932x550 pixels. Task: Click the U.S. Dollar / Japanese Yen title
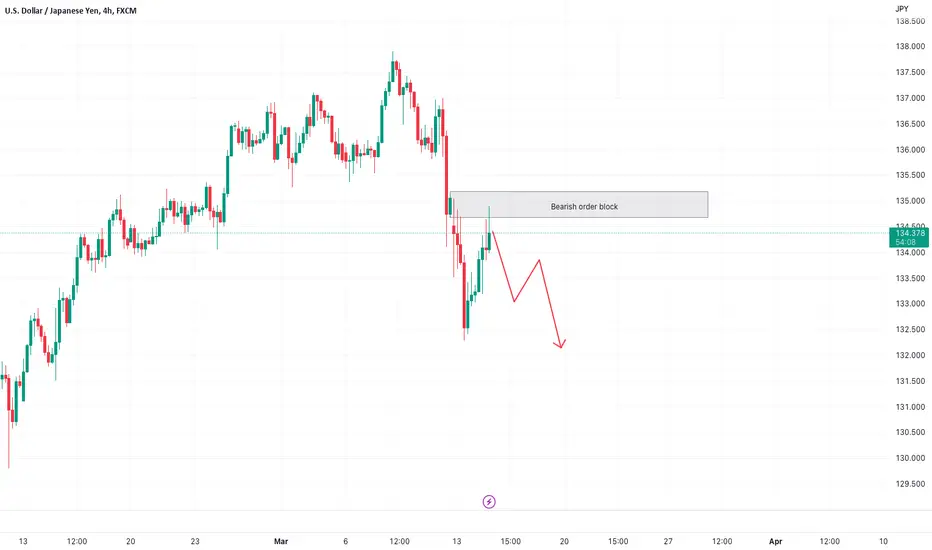coord(52,11)
